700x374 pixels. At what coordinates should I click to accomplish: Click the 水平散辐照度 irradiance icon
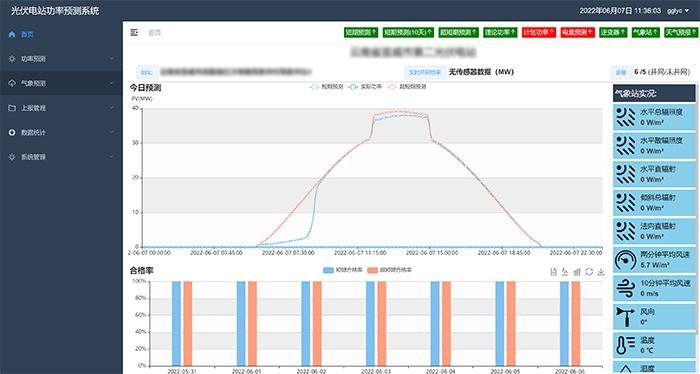pos(625,145)
